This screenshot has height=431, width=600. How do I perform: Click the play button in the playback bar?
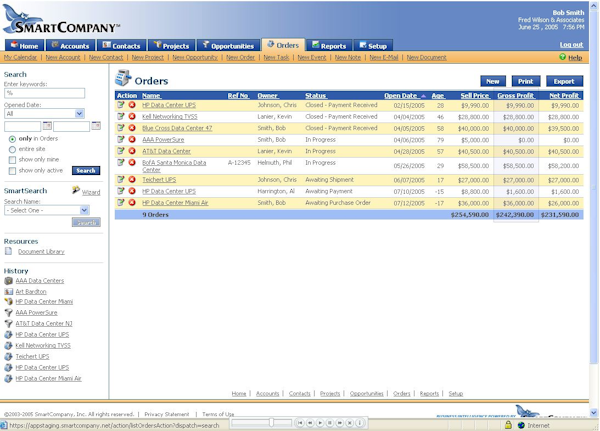(x=320, y=423)
